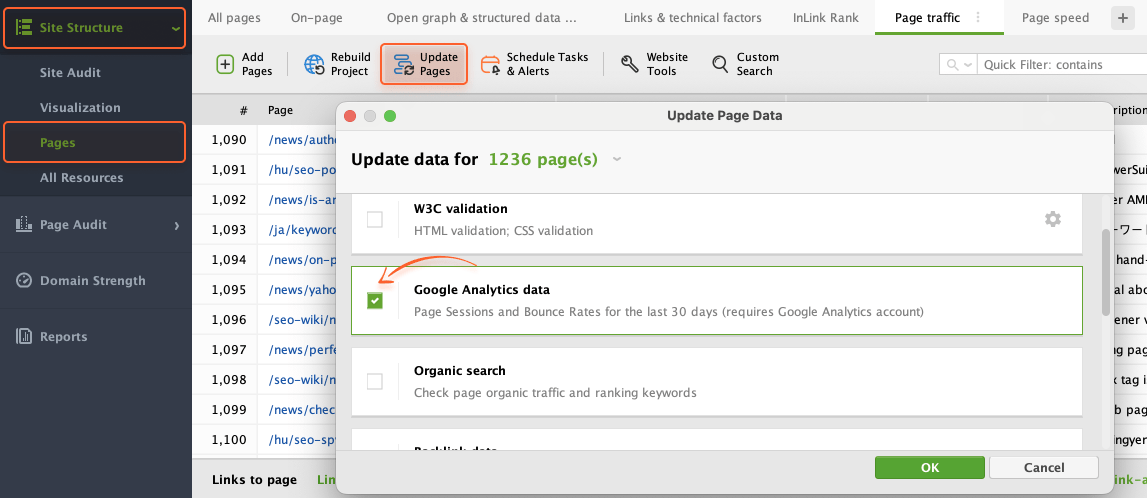This screenshot has width=1147, height=498.
Task: Open All Resources in sidebar
Action: [x=81, y=178]
